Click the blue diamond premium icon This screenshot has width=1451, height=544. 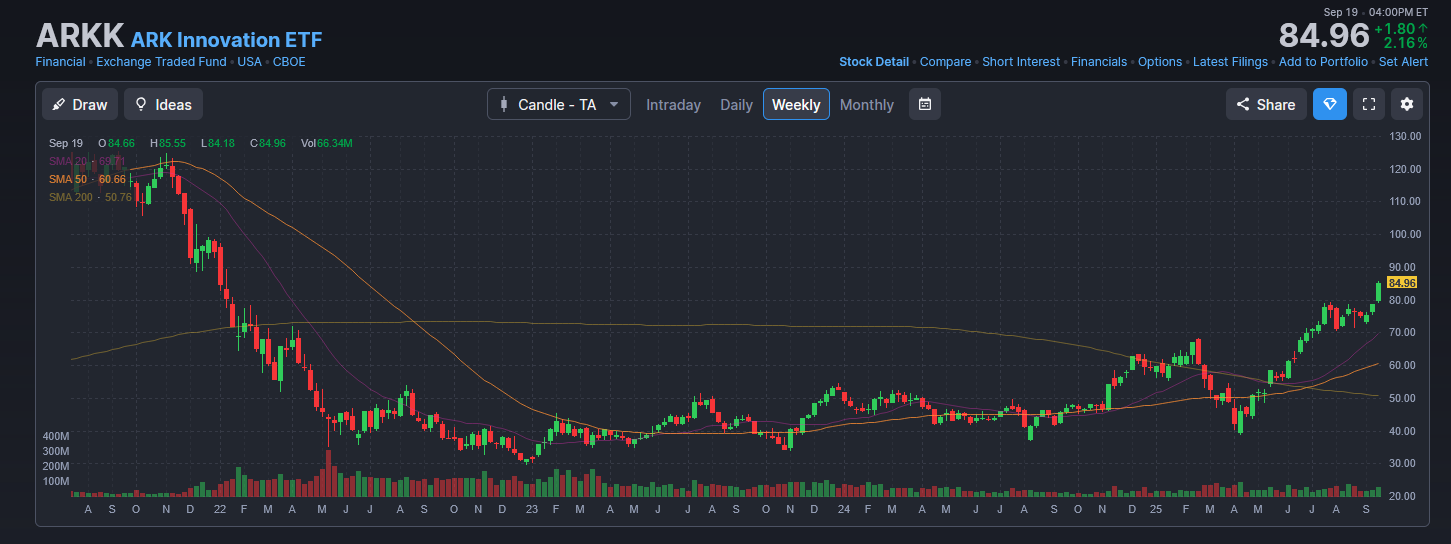(1329, 105)
